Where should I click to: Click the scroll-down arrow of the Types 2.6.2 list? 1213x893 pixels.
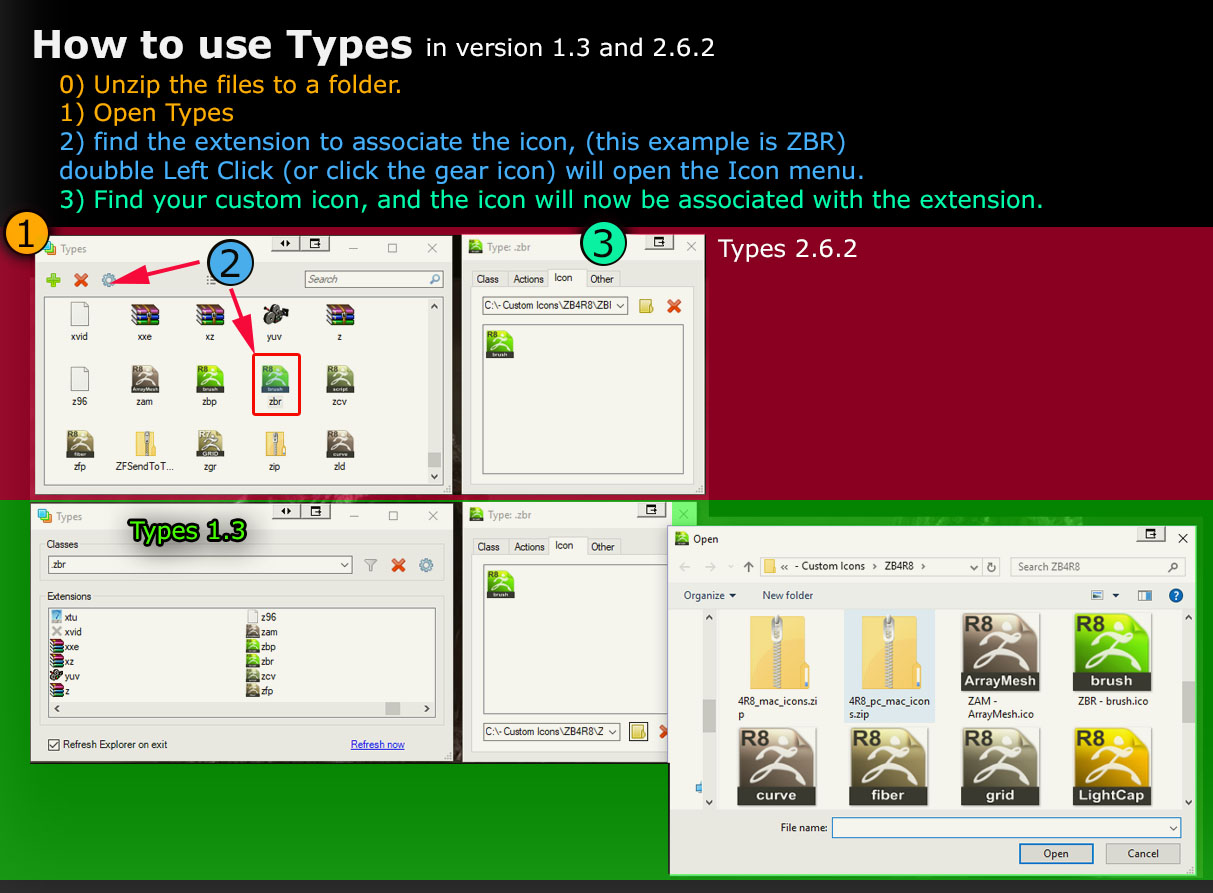pyautogui.click(x=434, y=478)
